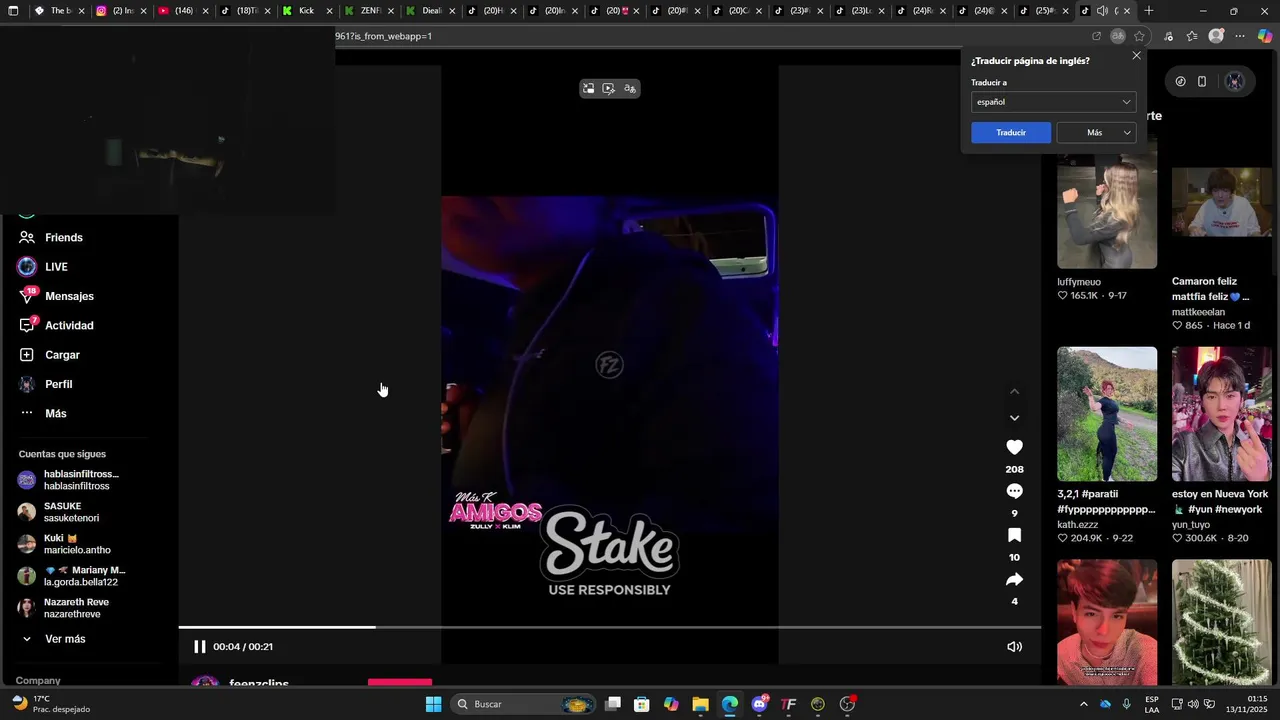Like the video with the heart icon

click(1014, 447)
